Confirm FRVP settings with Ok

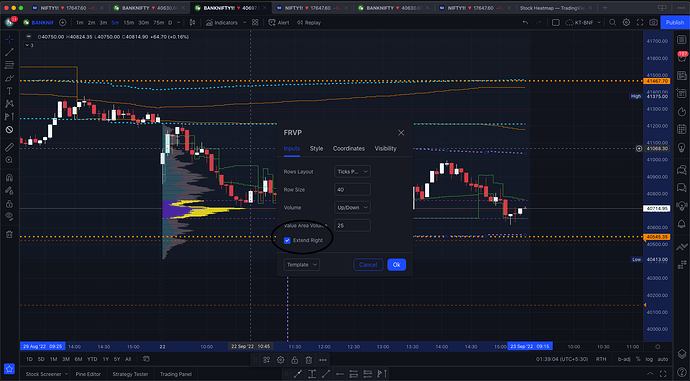[396, 264]
